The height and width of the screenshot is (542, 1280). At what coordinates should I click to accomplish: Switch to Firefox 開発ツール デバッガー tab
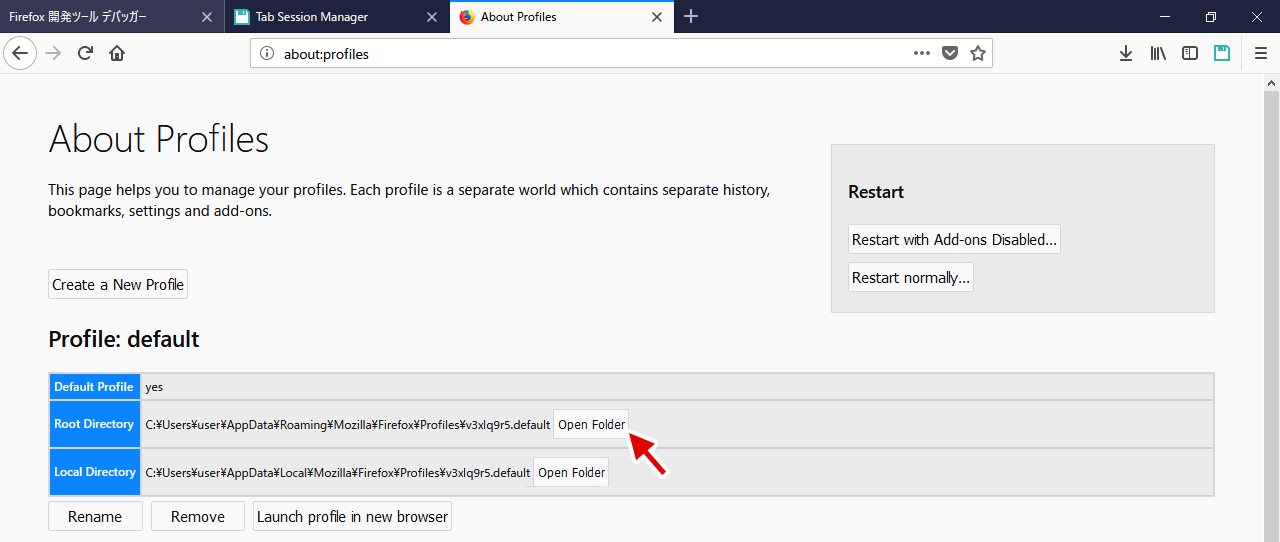[x=112, y=17]
